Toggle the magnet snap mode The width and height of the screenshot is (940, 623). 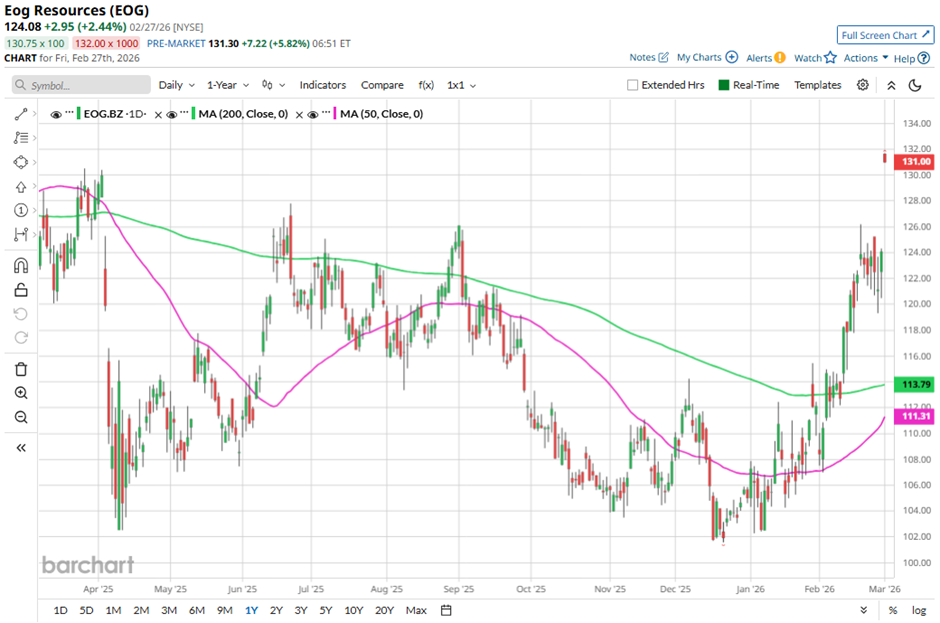pyautogui.click(x=21, y=265)
